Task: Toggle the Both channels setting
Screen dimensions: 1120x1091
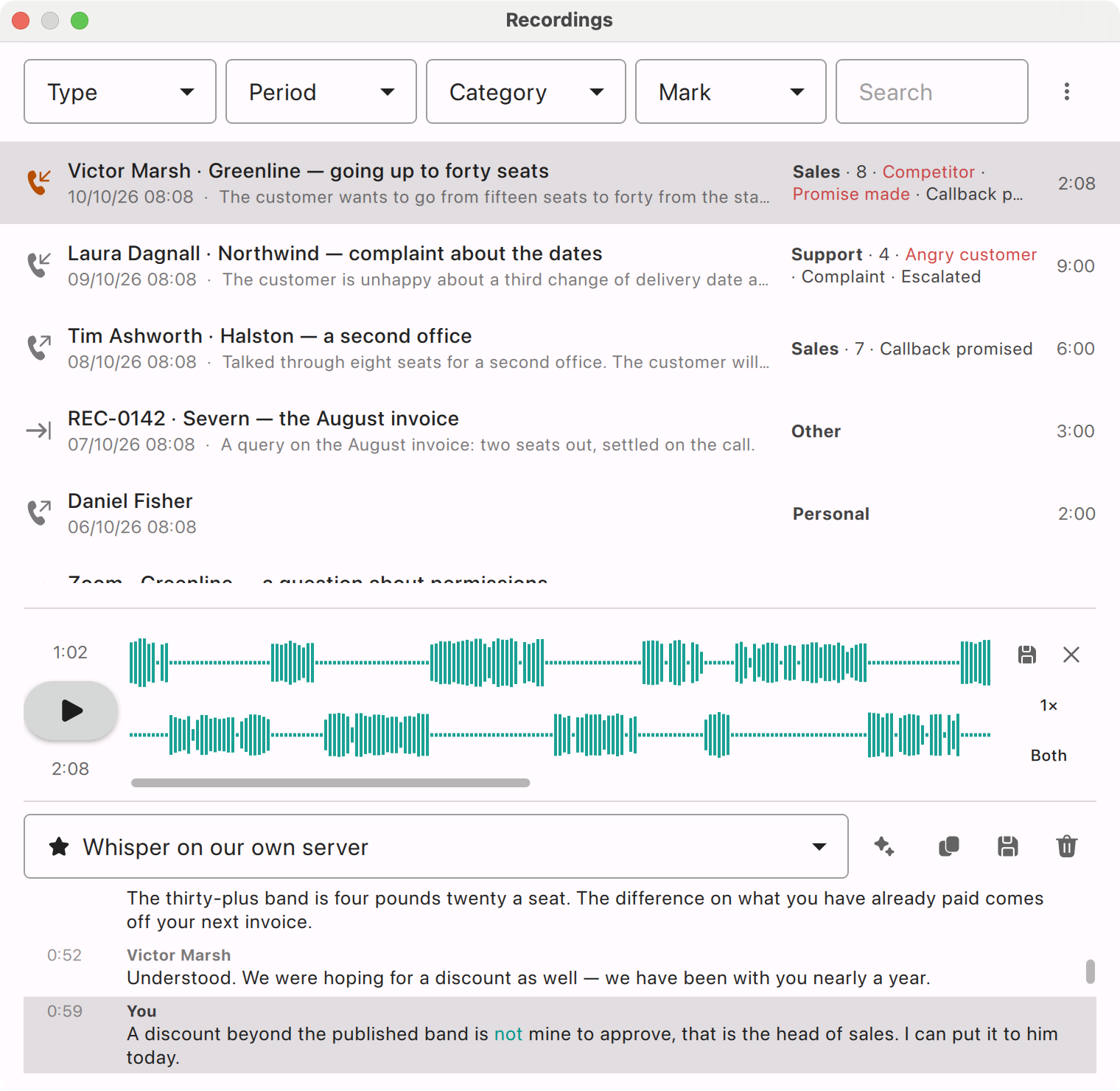Action: click(1049, 756)
